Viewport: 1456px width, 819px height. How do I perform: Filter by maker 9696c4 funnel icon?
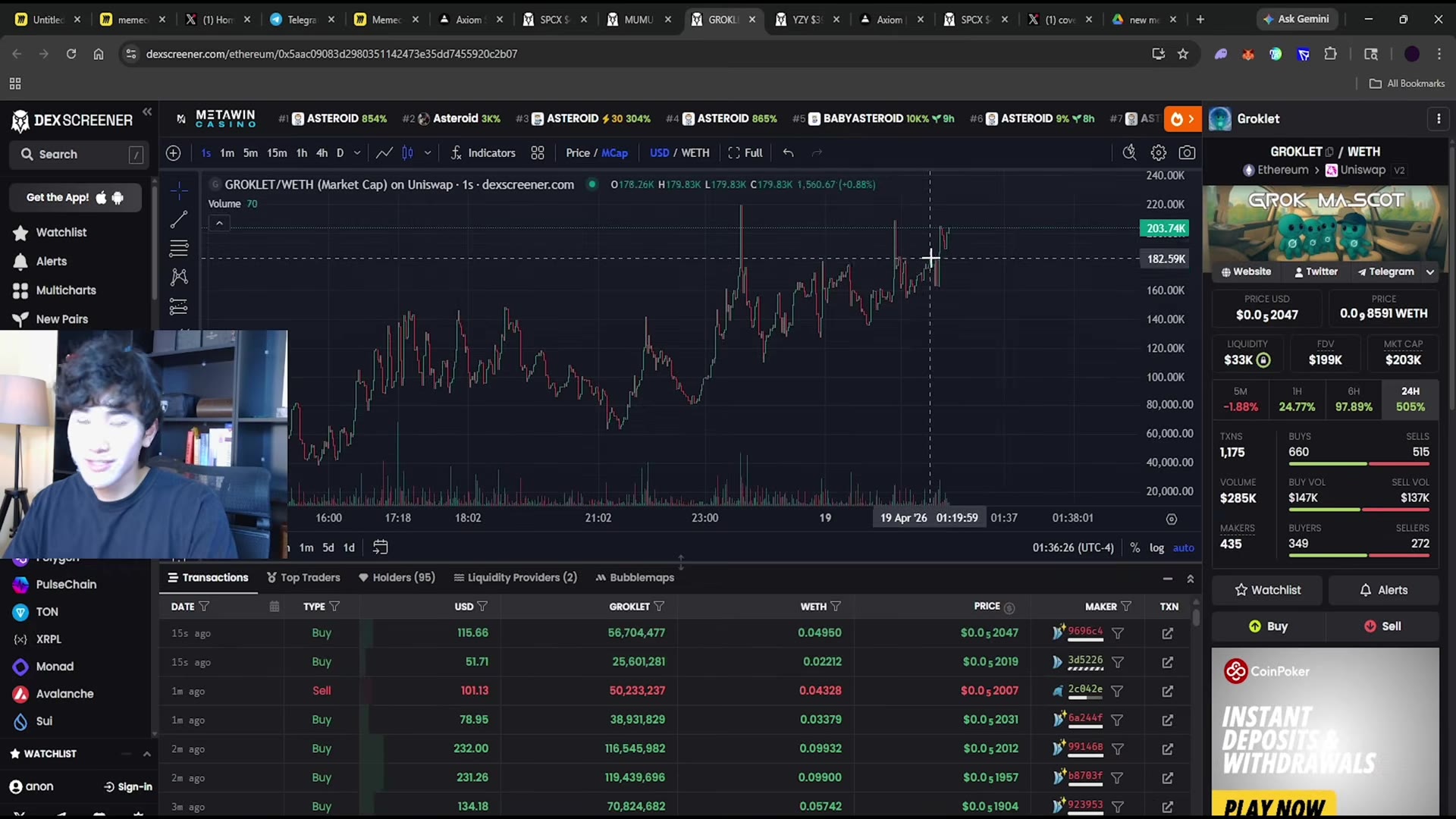click(x=1117, y=633)
